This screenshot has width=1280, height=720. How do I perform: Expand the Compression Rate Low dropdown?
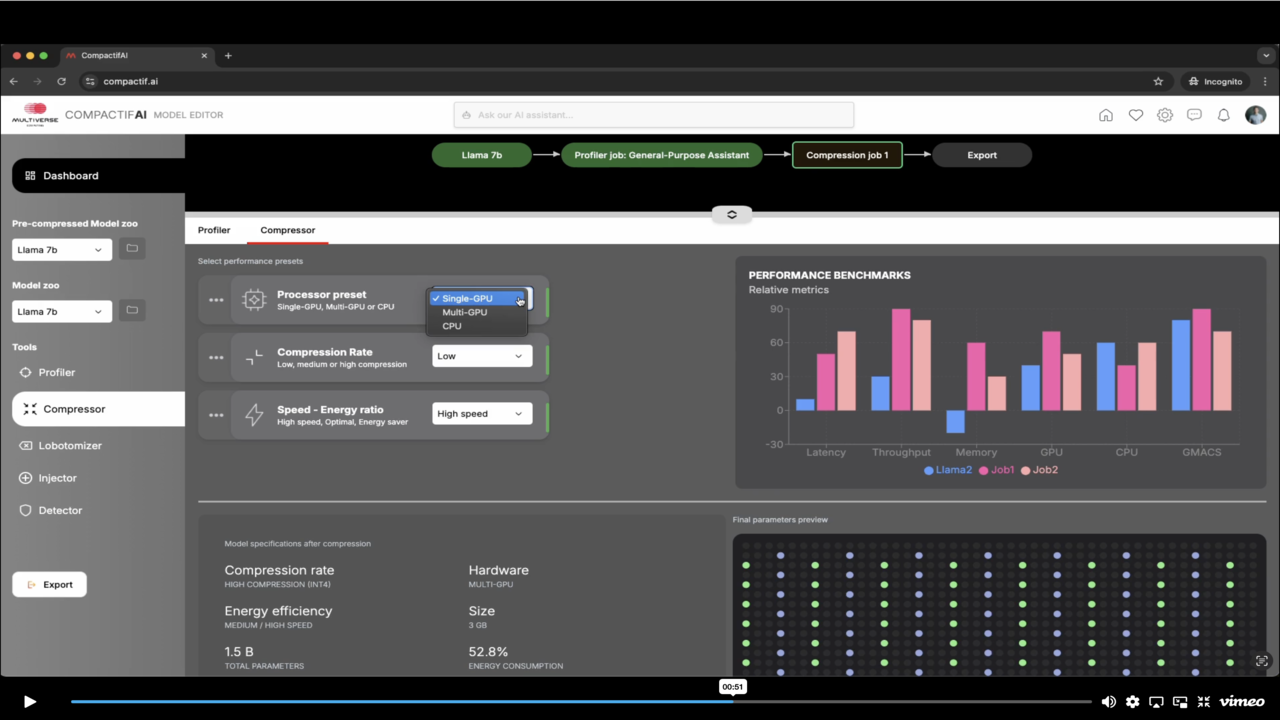482,356
